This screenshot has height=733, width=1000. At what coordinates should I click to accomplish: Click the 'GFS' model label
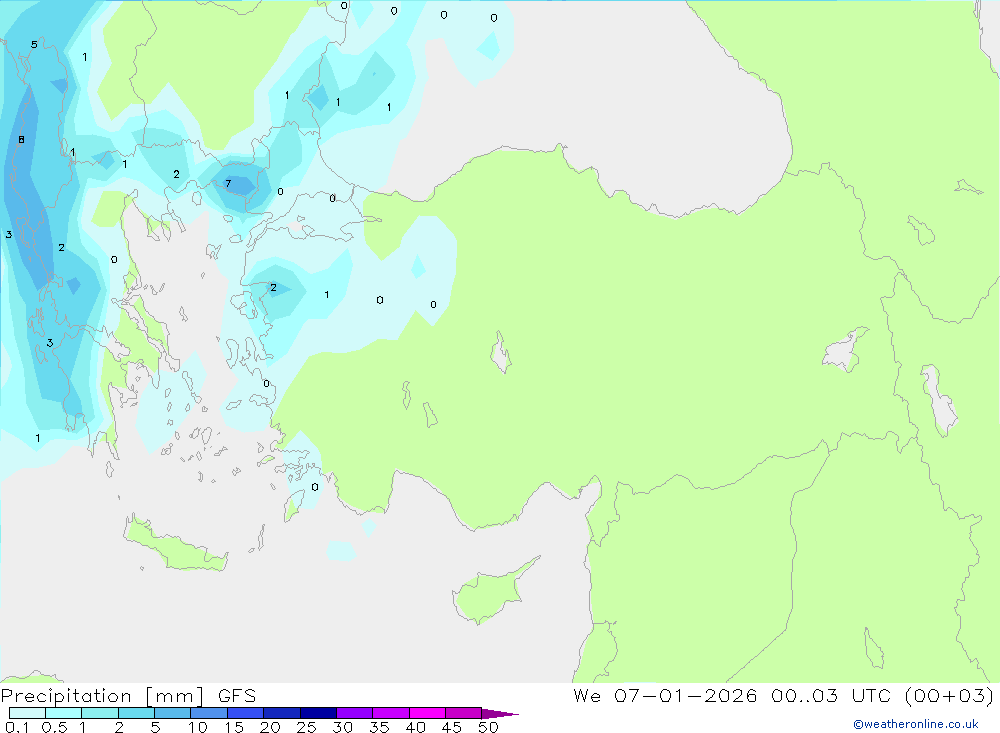click(237, 696)
